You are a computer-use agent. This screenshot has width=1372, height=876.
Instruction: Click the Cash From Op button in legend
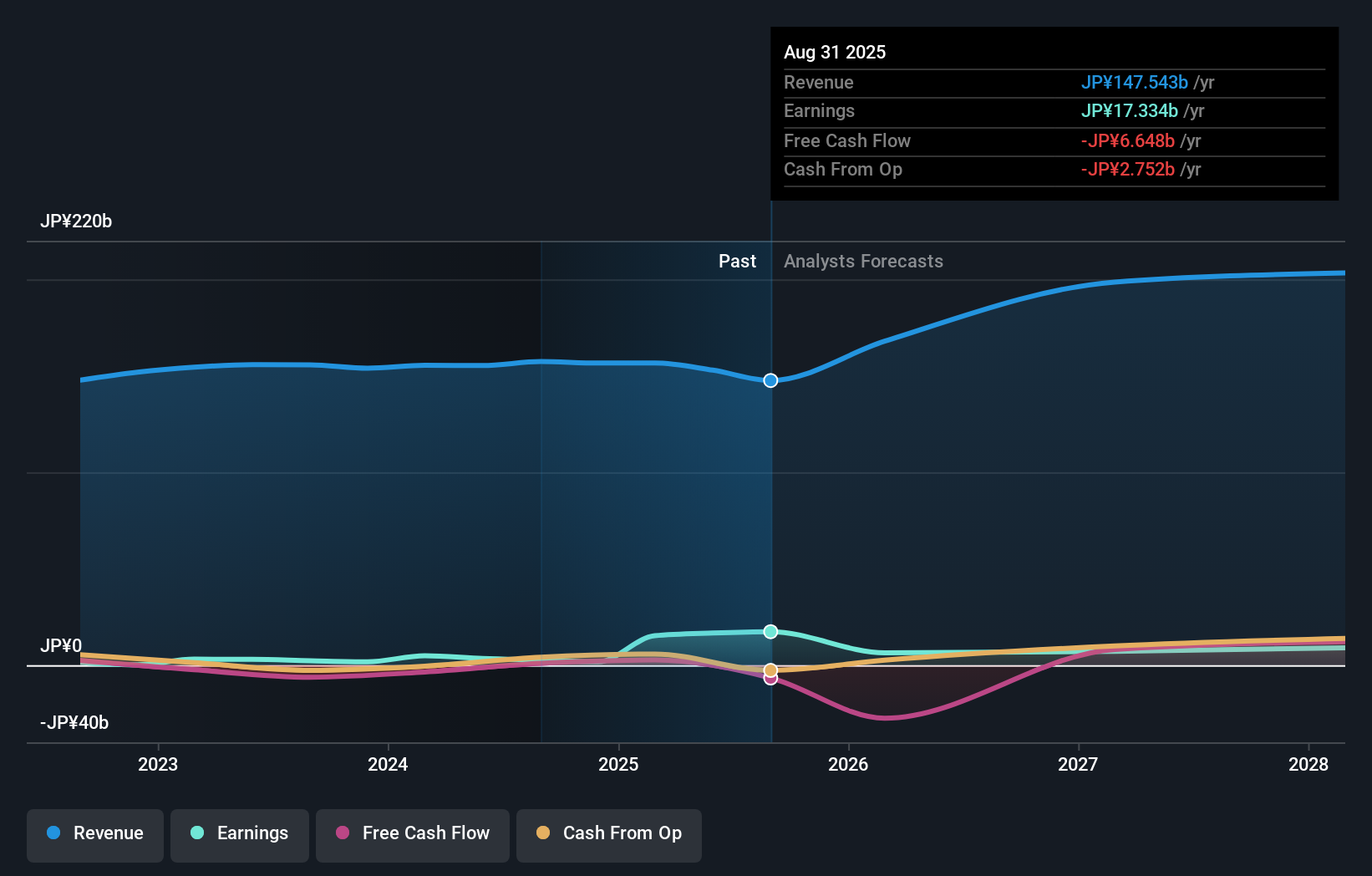pos(608,833)
